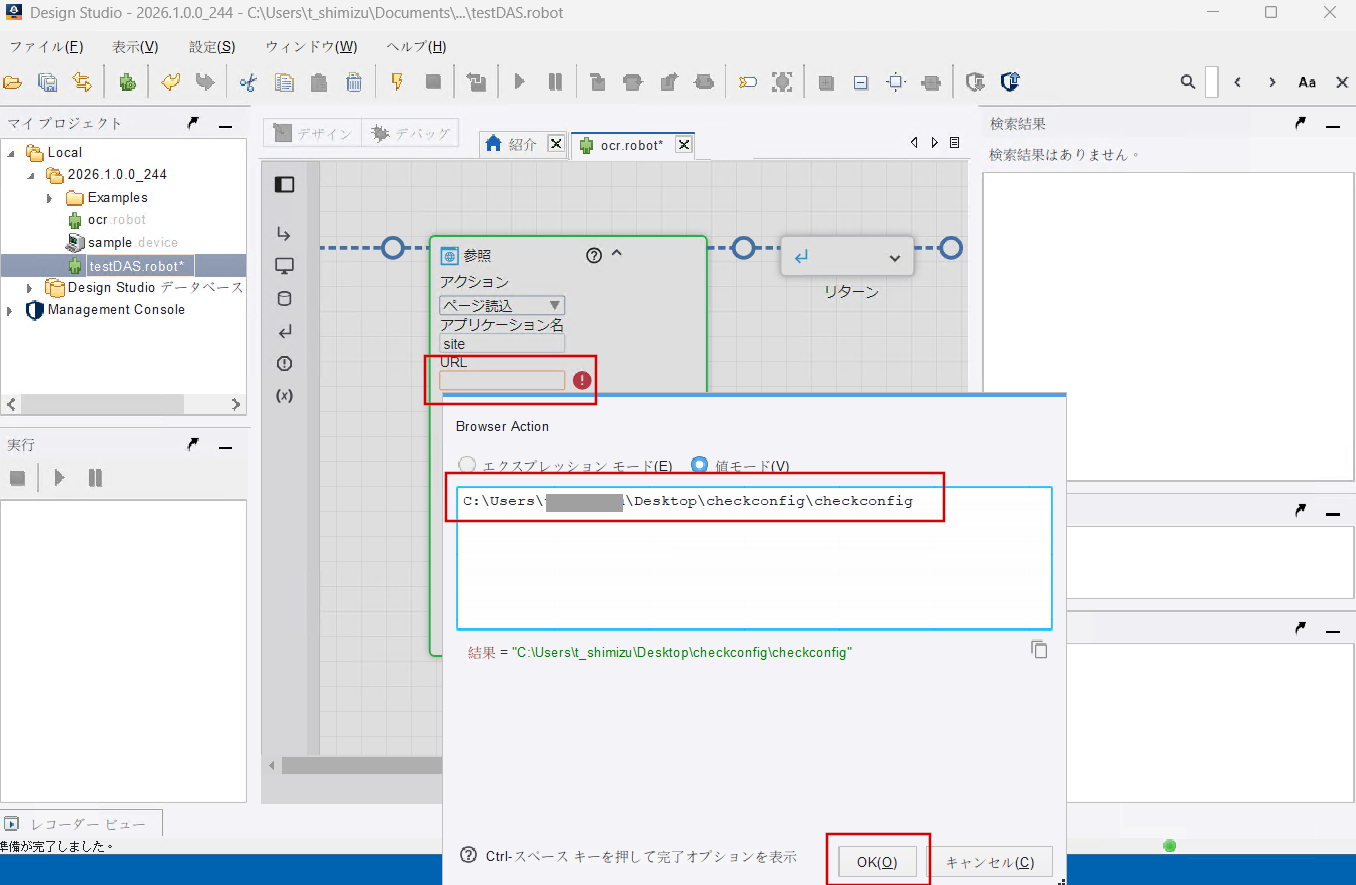
Task: Click the lightning bolt toolbar icon
Action: pyautogui.click(x=397, y=82)
